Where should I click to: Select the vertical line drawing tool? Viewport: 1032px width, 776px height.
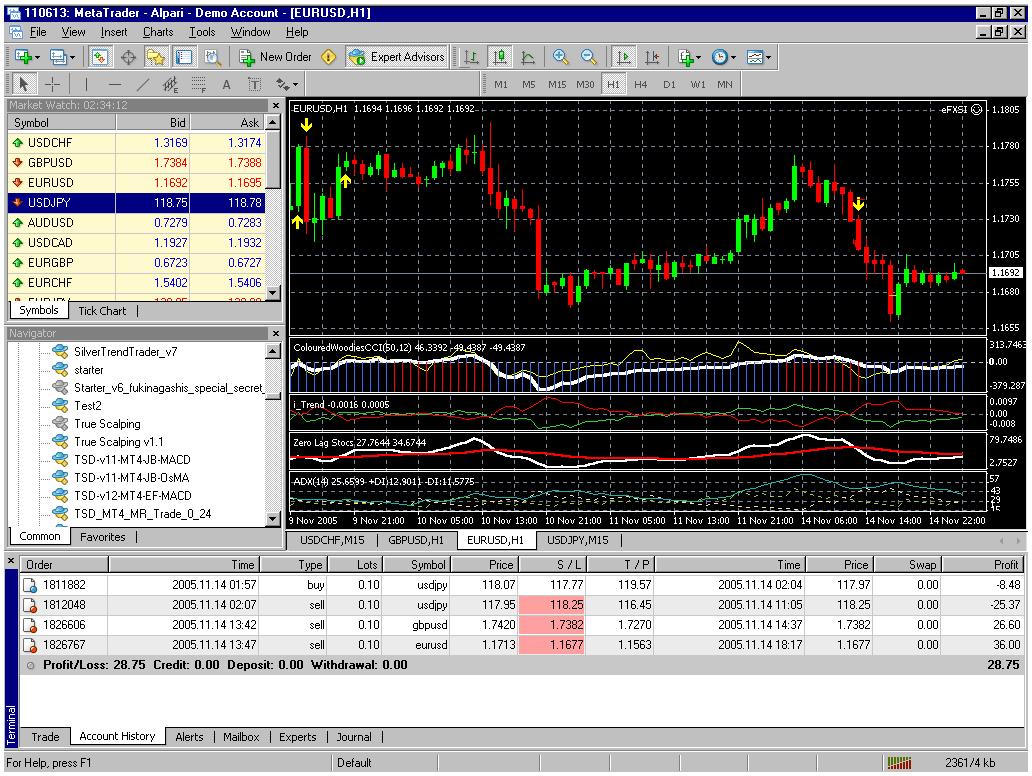click(86, 84)
